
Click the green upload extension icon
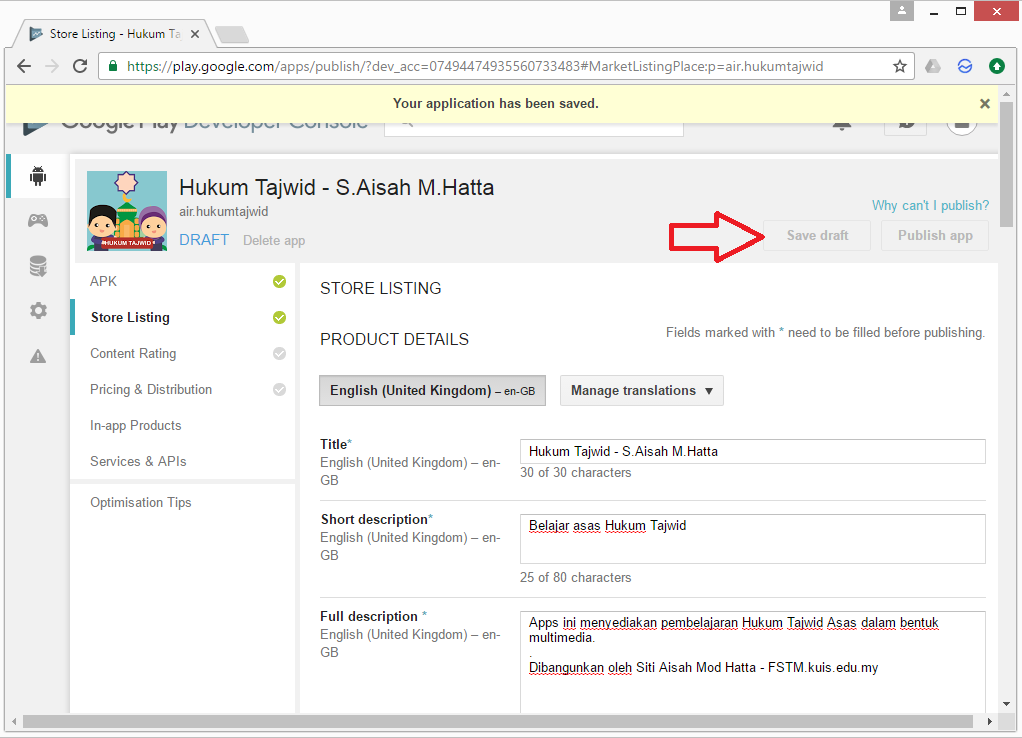[x=997, y=66]
